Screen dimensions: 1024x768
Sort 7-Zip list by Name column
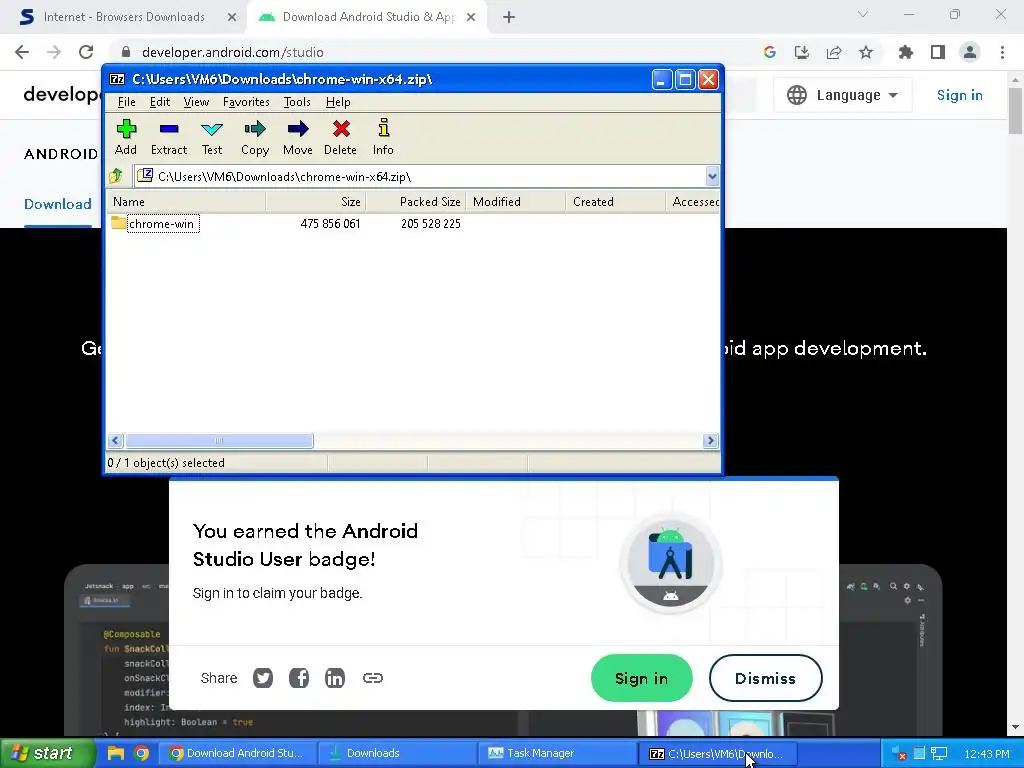point(185,202)
